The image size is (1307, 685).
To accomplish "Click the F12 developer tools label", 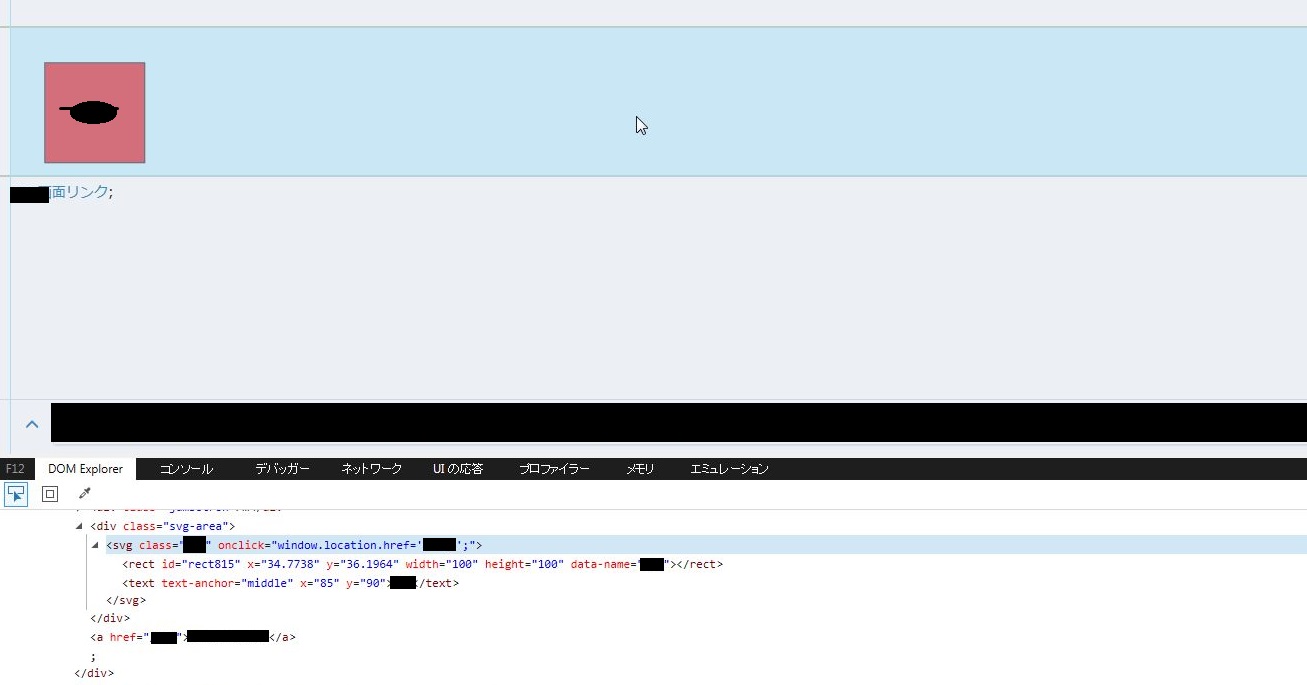I will [x=15, y=469].
